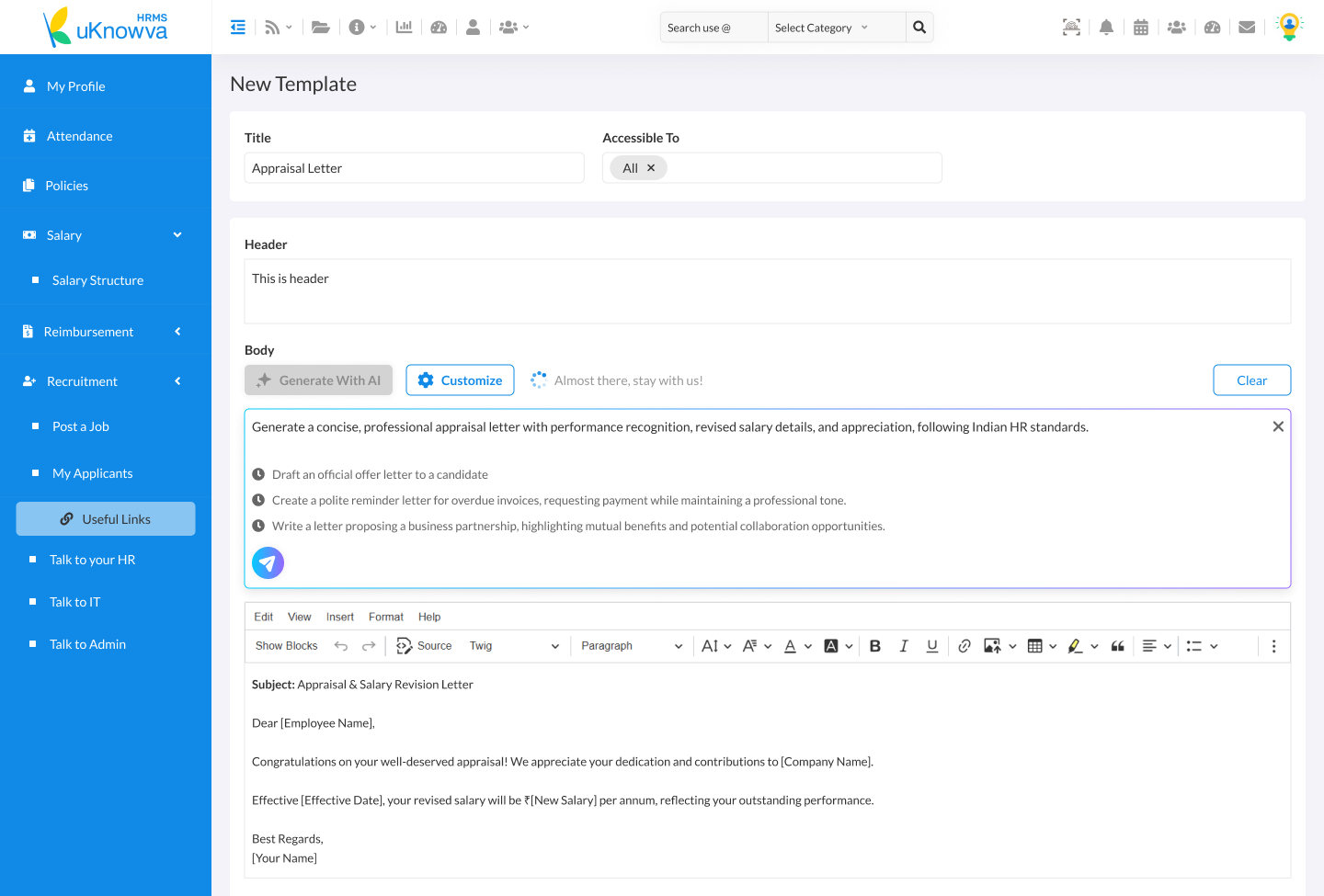Viewport: 1324px width, 896px height.
Task: Open the Format menu in editor
Action: point(386,617)
